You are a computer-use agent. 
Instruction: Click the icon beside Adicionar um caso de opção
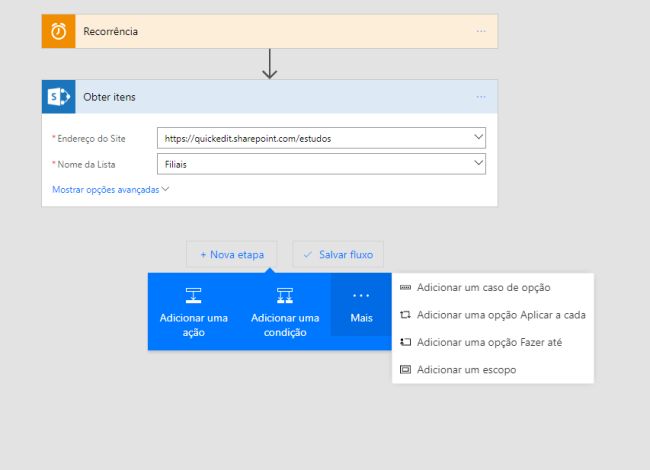click(405, 287)
